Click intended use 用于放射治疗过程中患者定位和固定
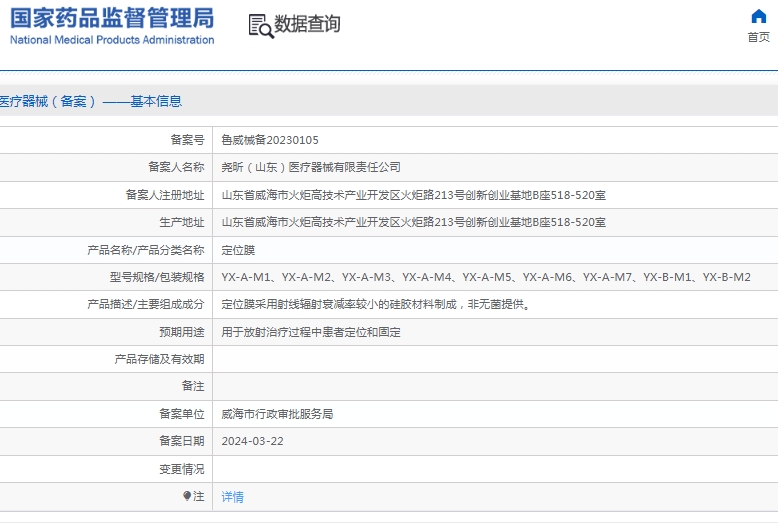 [311, 332]
